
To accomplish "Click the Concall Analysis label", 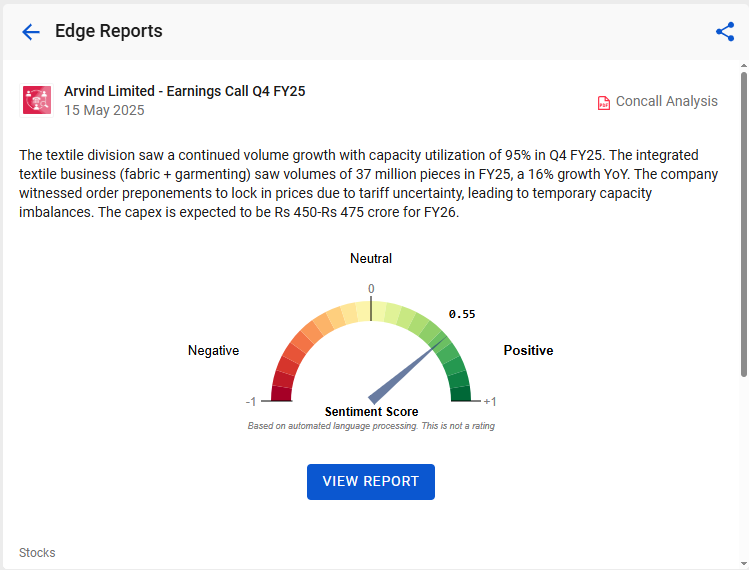I will point(666,101).
